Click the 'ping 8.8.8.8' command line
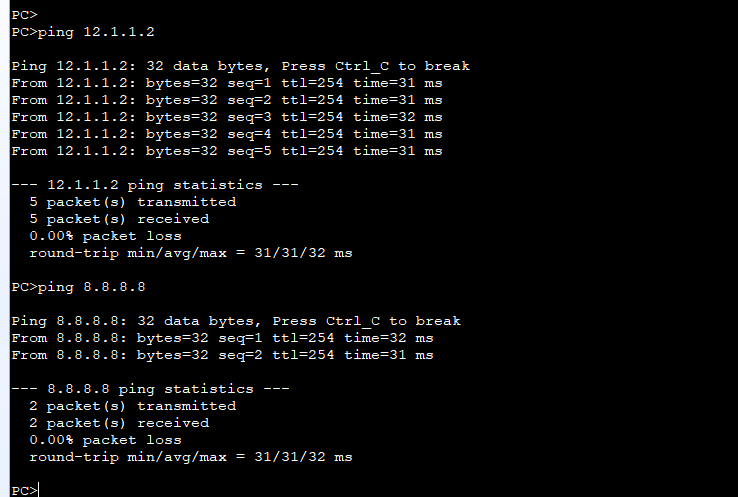The image size is (739, 497). pyautogui.click(x=78, y=287)
